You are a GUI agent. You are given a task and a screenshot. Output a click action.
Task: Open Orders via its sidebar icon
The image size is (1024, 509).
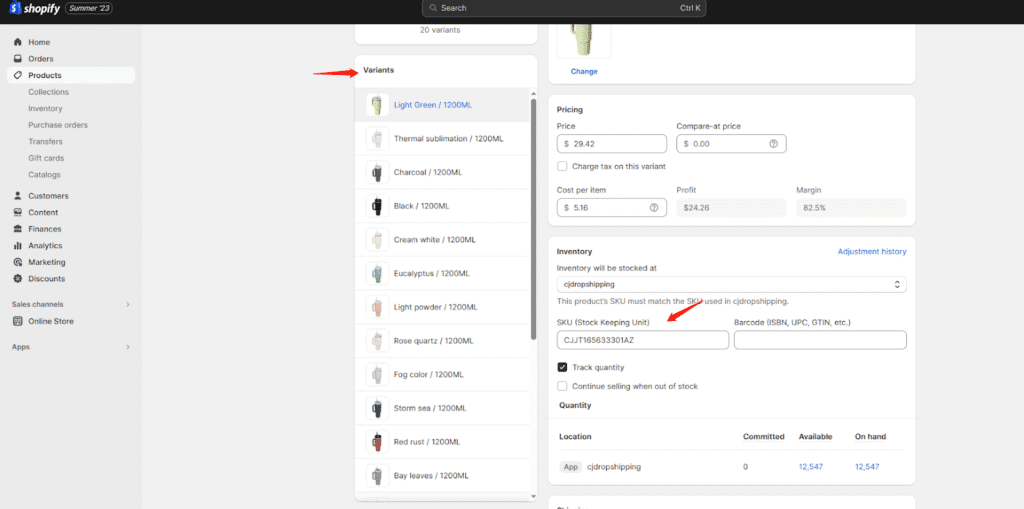[18, 59]
